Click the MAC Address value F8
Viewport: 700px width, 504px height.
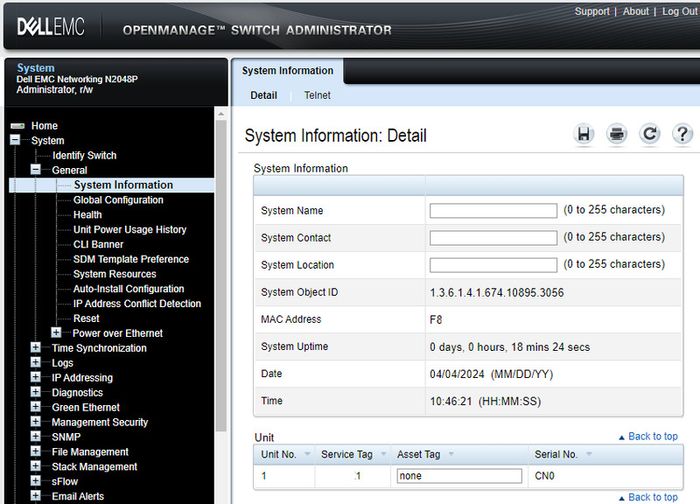(436, 320)
